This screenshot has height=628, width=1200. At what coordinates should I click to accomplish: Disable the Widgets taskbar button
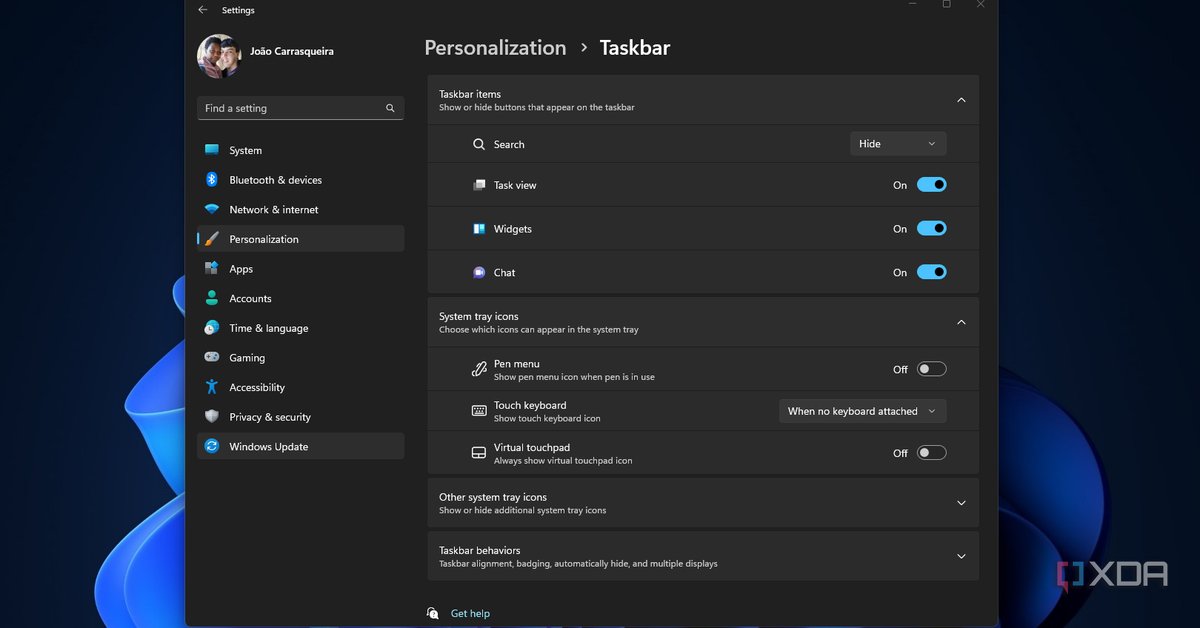pos(931,228)
